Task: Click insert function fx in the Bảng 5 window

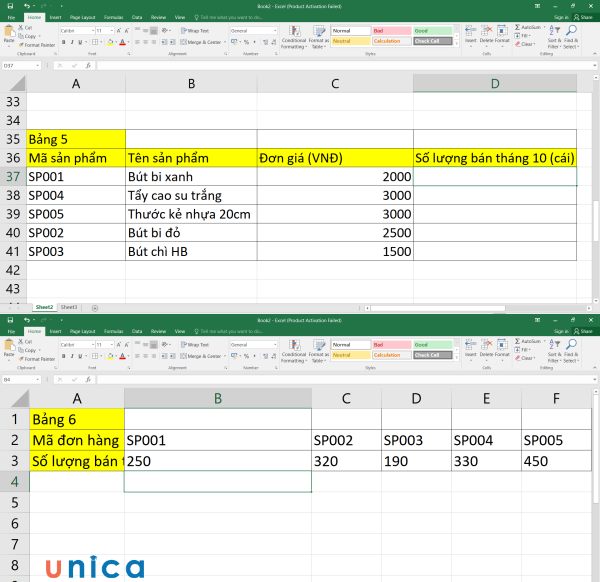Action: click(88, 65)
